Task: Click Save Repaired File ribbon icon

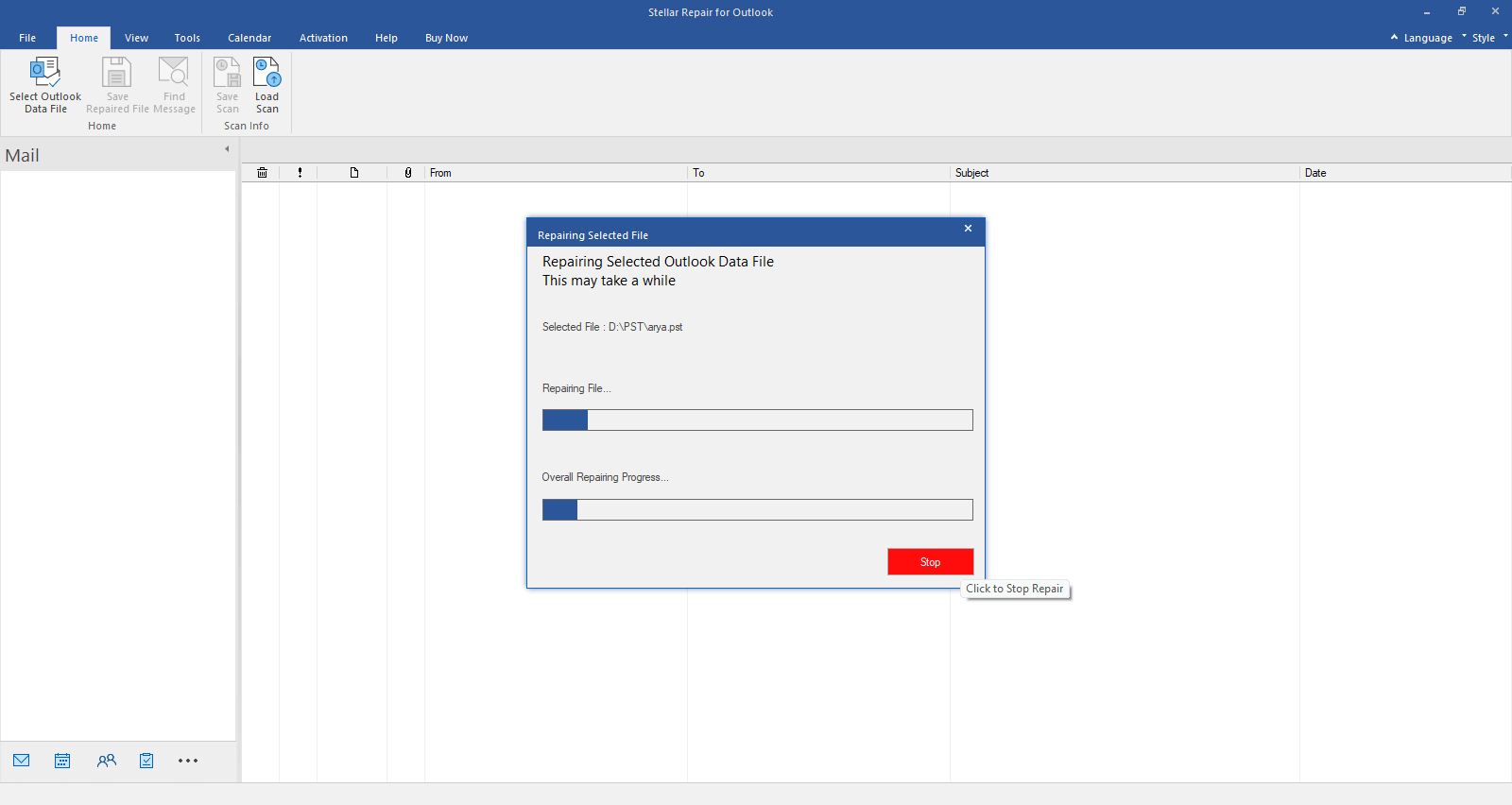Action: pos(117,72)
